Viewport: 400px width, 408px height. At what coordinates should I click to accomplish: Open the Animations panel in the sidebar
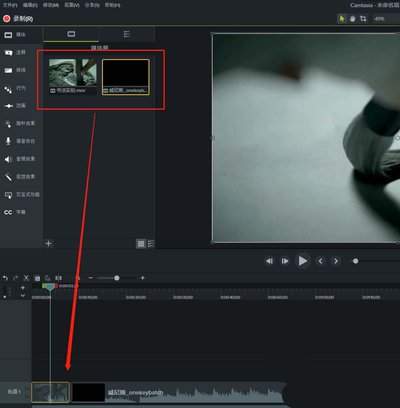(x=15, y=106)
